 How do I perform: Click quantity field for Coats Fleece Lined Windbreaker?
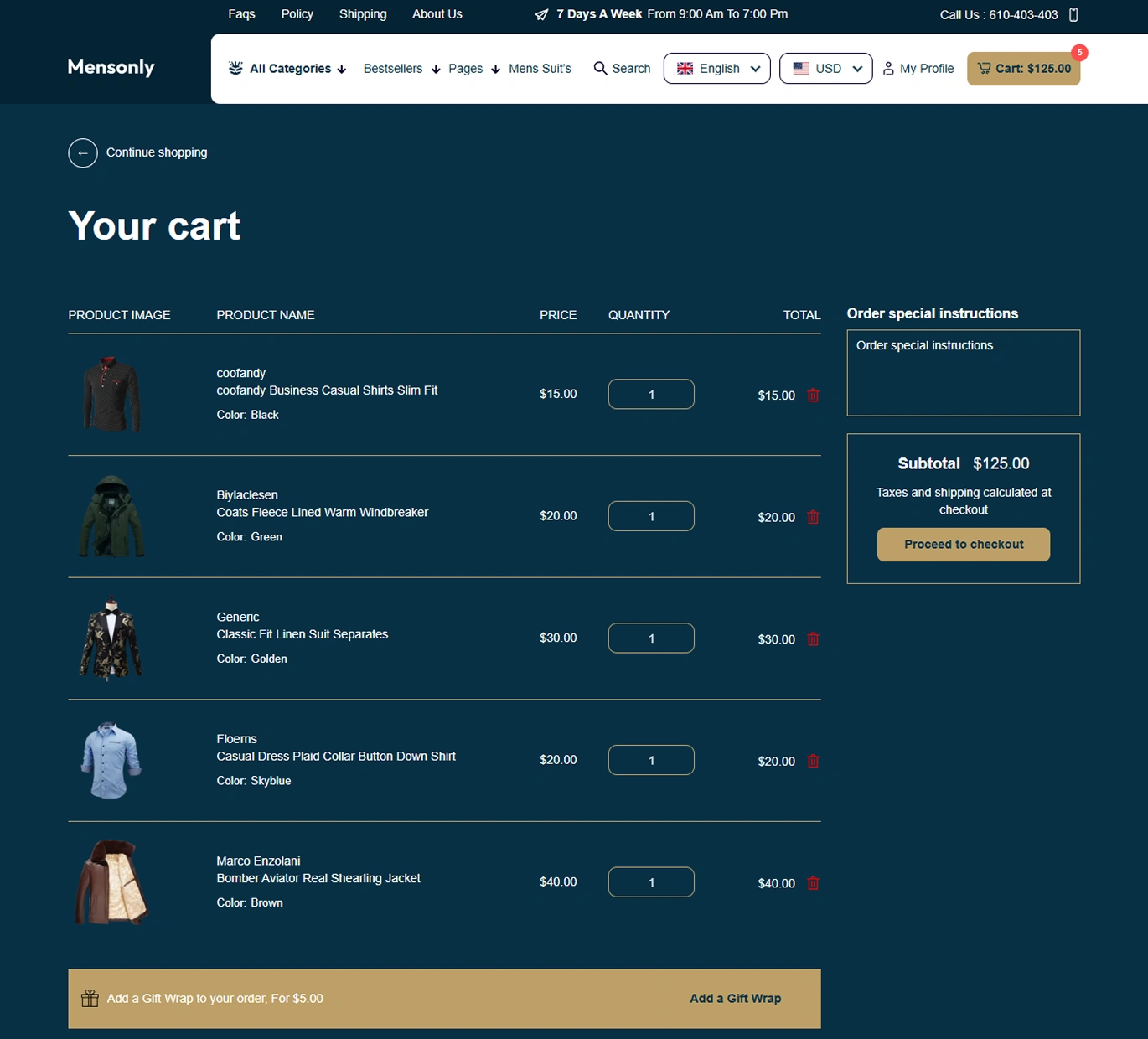tap(651, 516)
